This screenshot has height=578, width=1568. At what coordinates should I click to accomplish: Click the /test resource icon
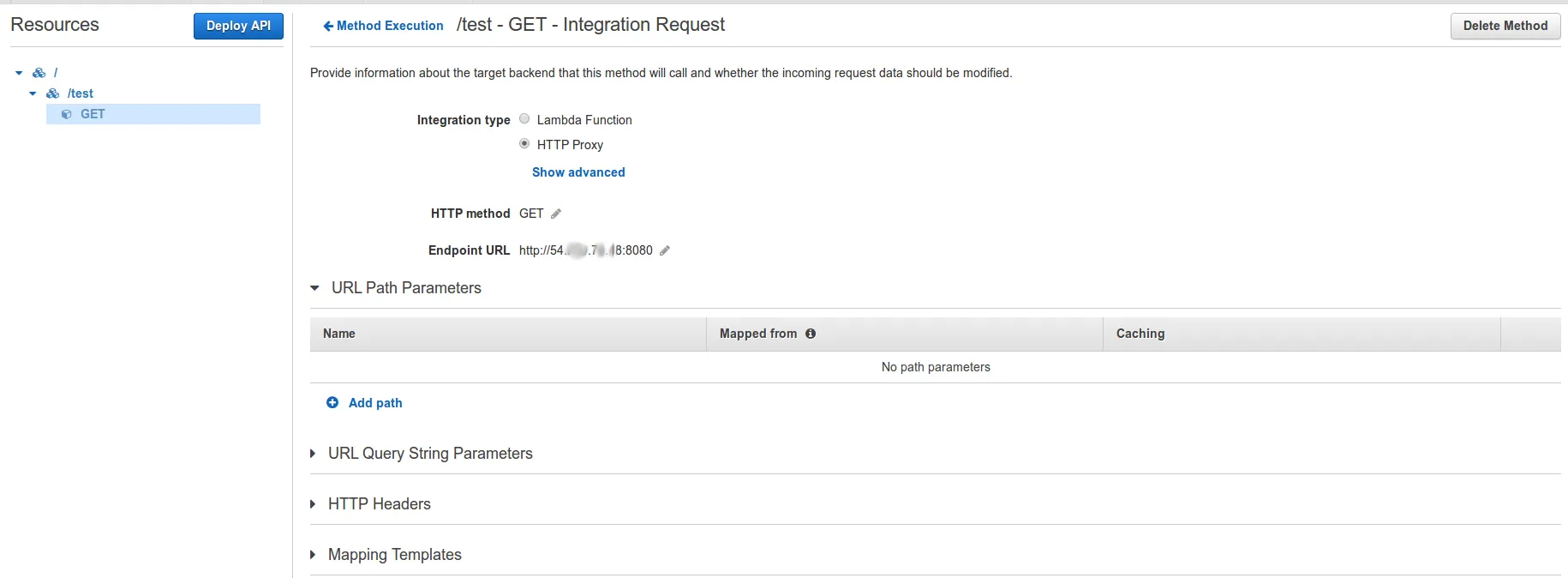point(53,93)
